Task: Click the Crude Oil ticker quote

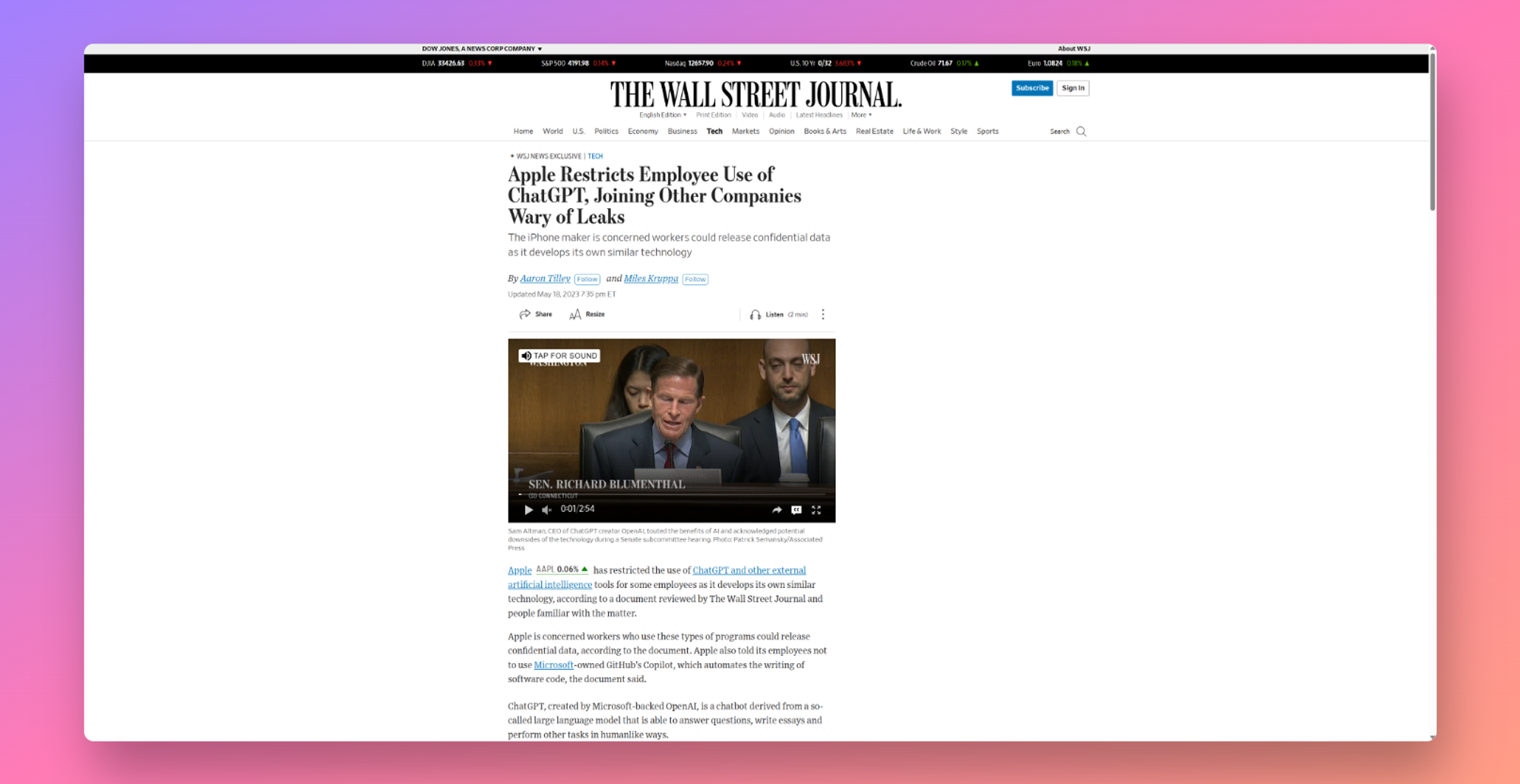Action: pyautogui.click(x=945, y=64)
